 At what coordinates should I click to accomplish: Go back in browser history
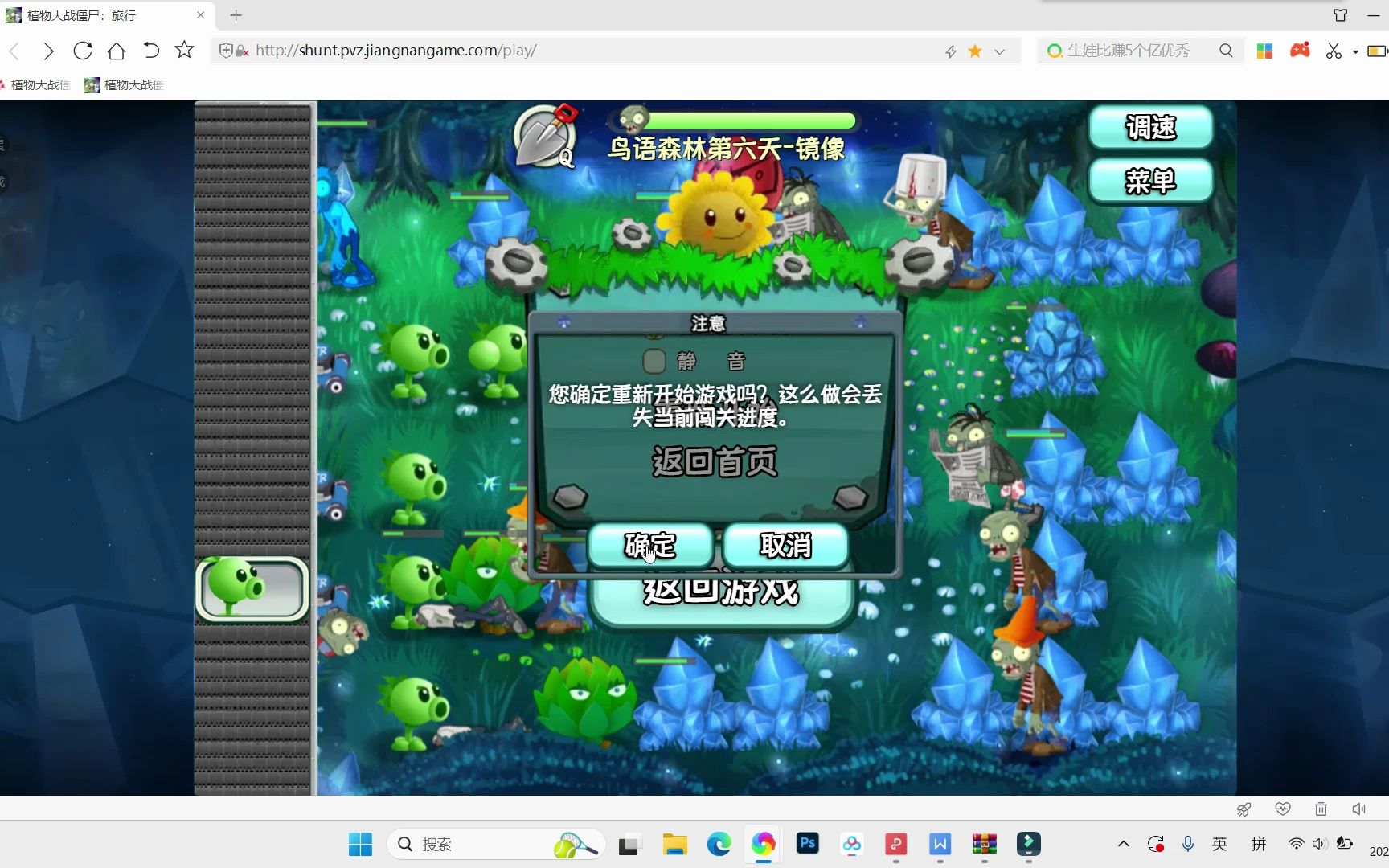pyautogui.click(x=14, y=51)
